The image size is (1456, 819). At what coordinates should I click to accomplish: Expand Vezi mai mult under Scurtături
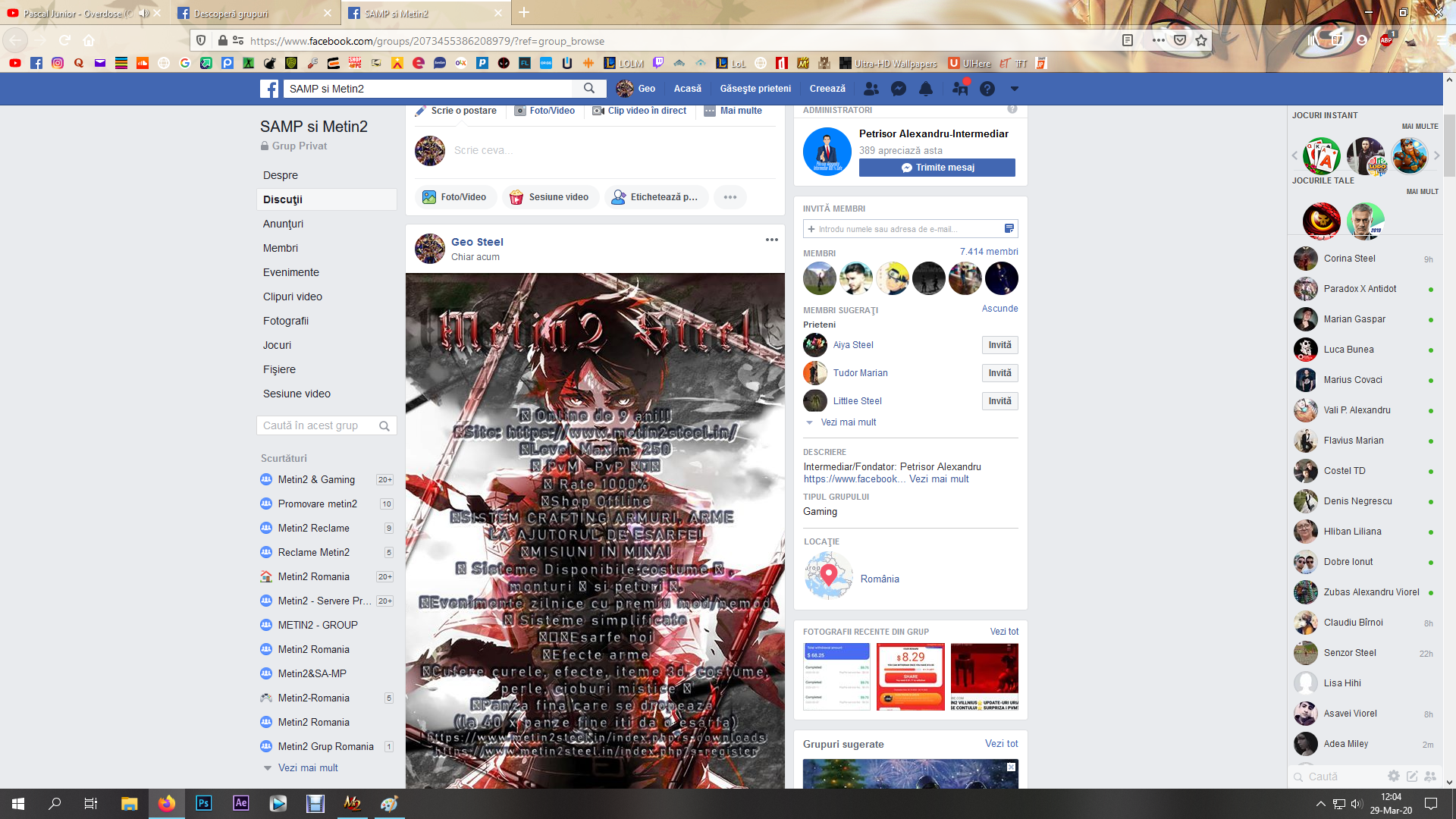[x=308, y=767]
